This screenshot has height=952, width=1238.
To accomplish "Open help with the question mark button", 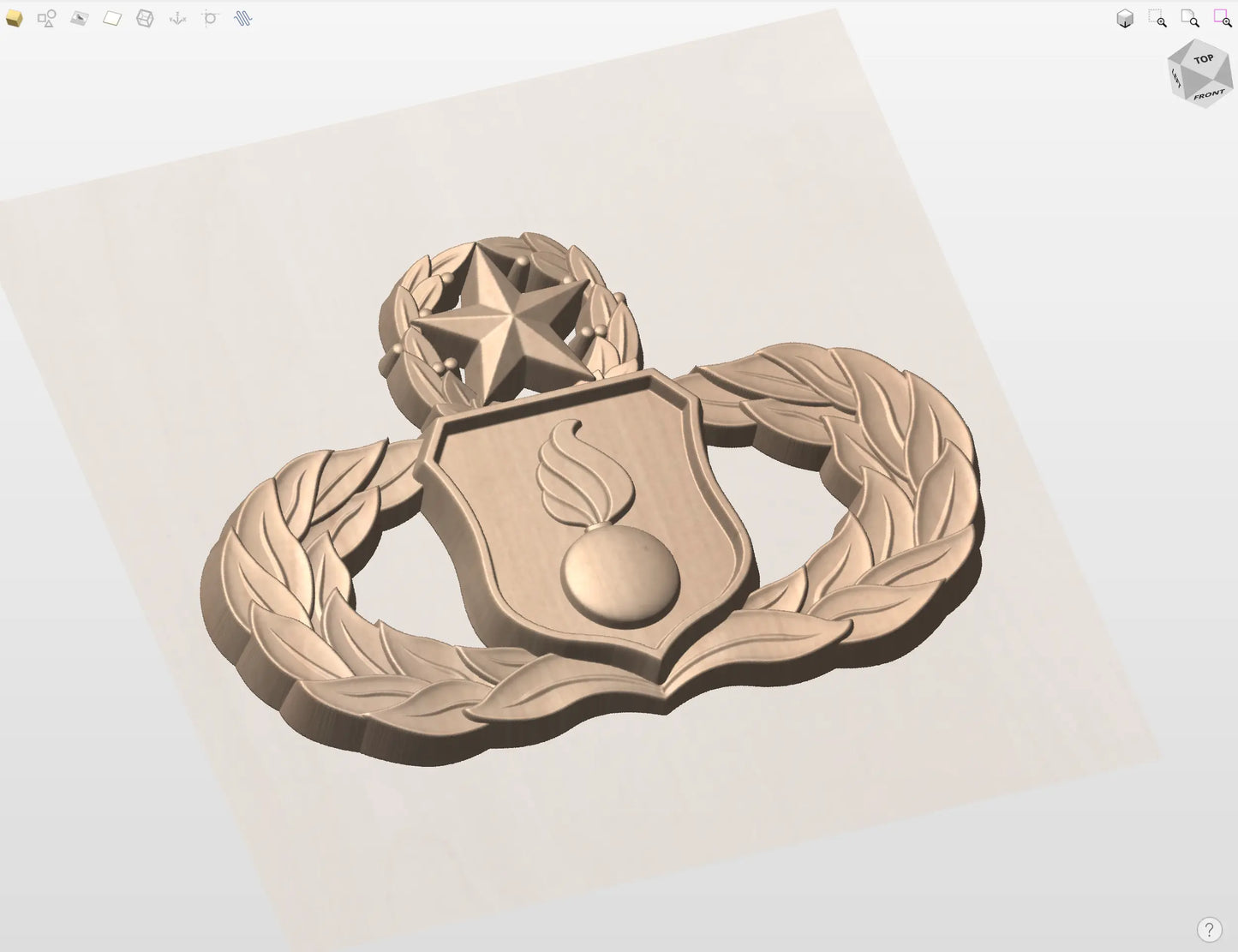I will pyautogui.click(x=1209, y=929).
